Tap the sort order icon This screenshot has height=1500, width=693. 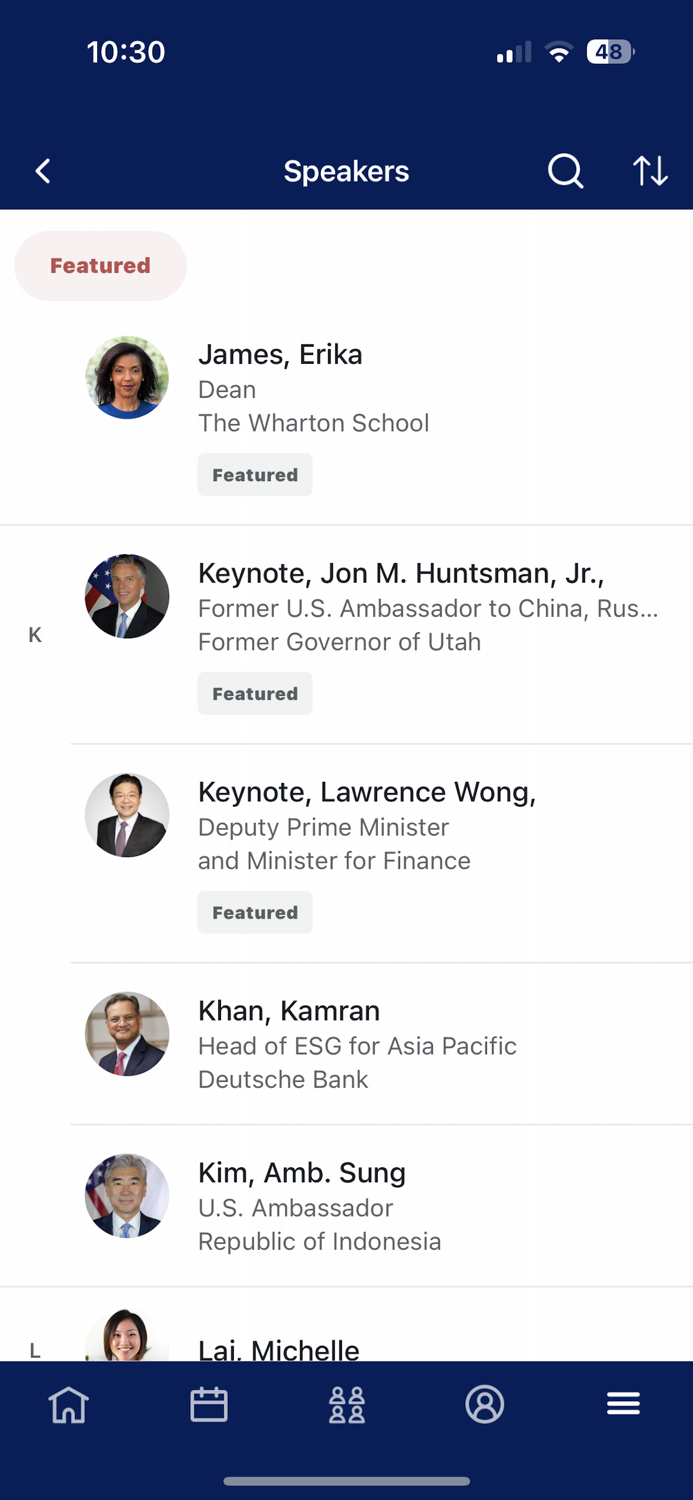[x=649, y=171]
